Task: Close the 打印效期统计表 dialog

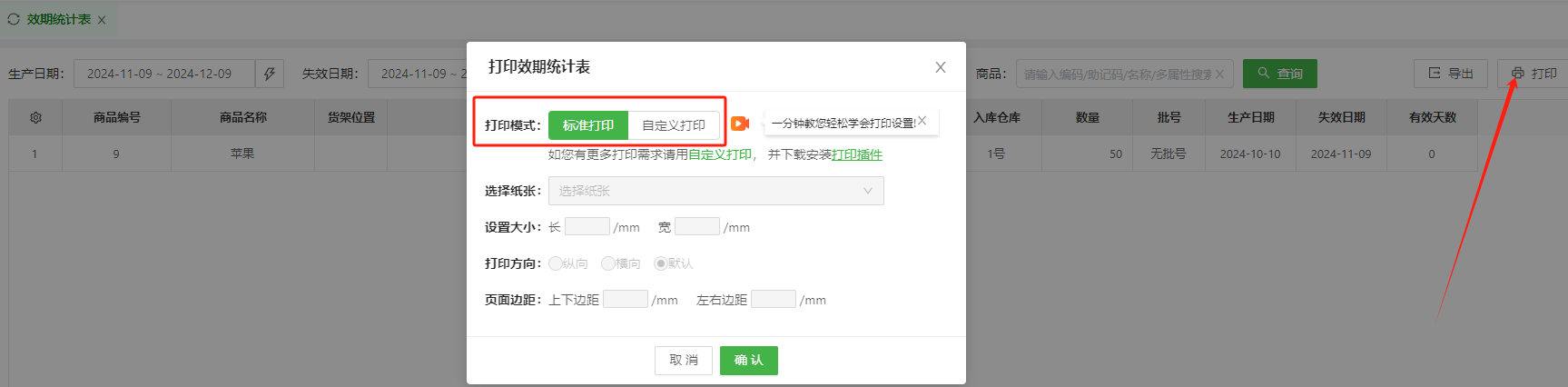Action: 941,67
